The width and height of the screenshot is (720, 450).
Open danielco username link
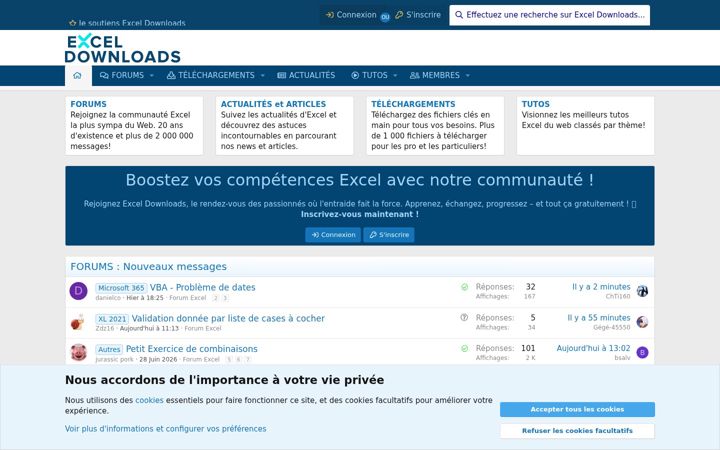pyautogui.click(x=108, y=298)
